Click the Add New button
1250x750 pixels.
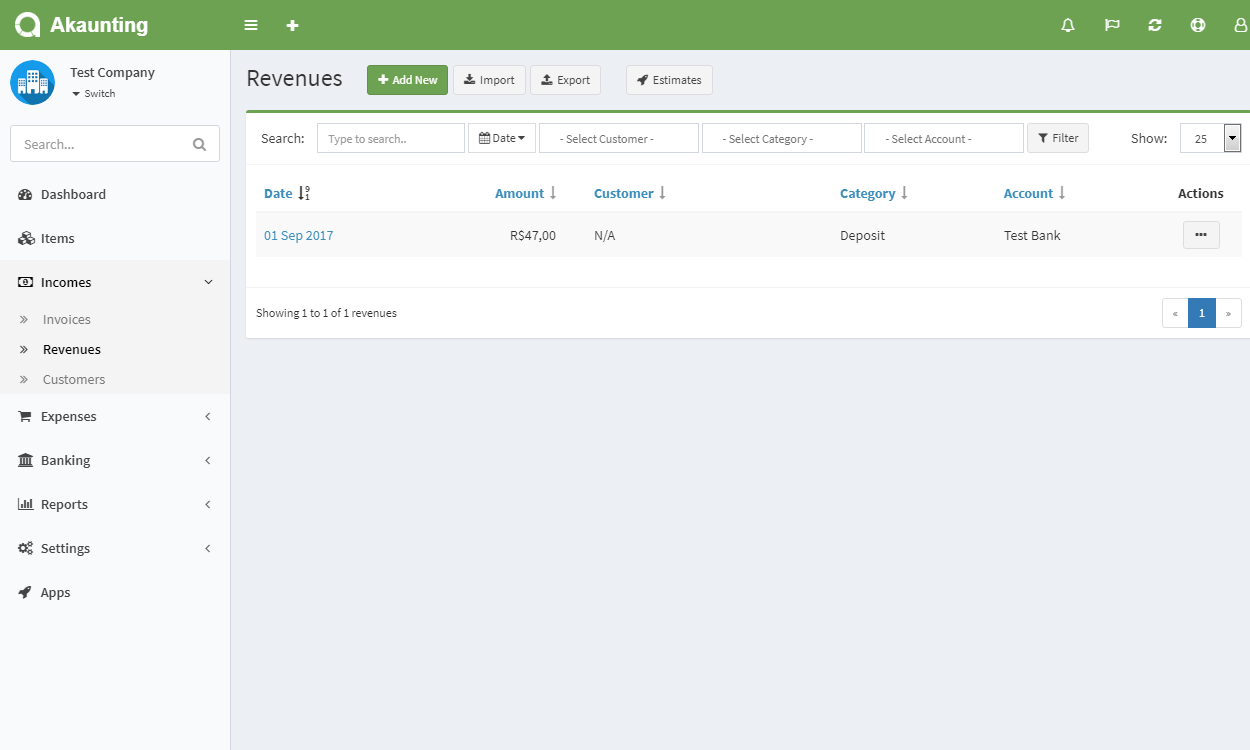point(407,80)
